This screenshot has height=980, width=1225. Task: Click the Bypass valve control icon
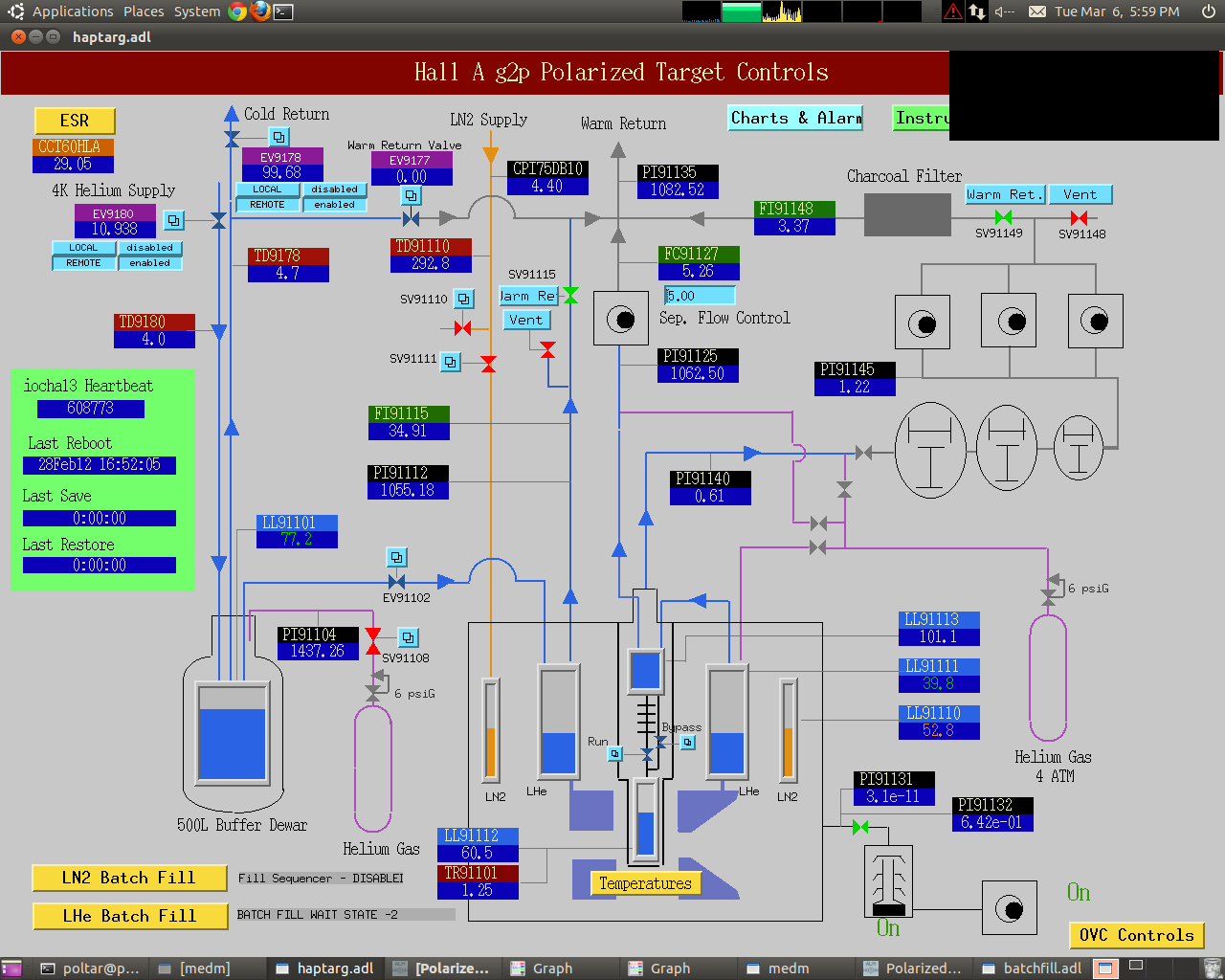point(687,742)
